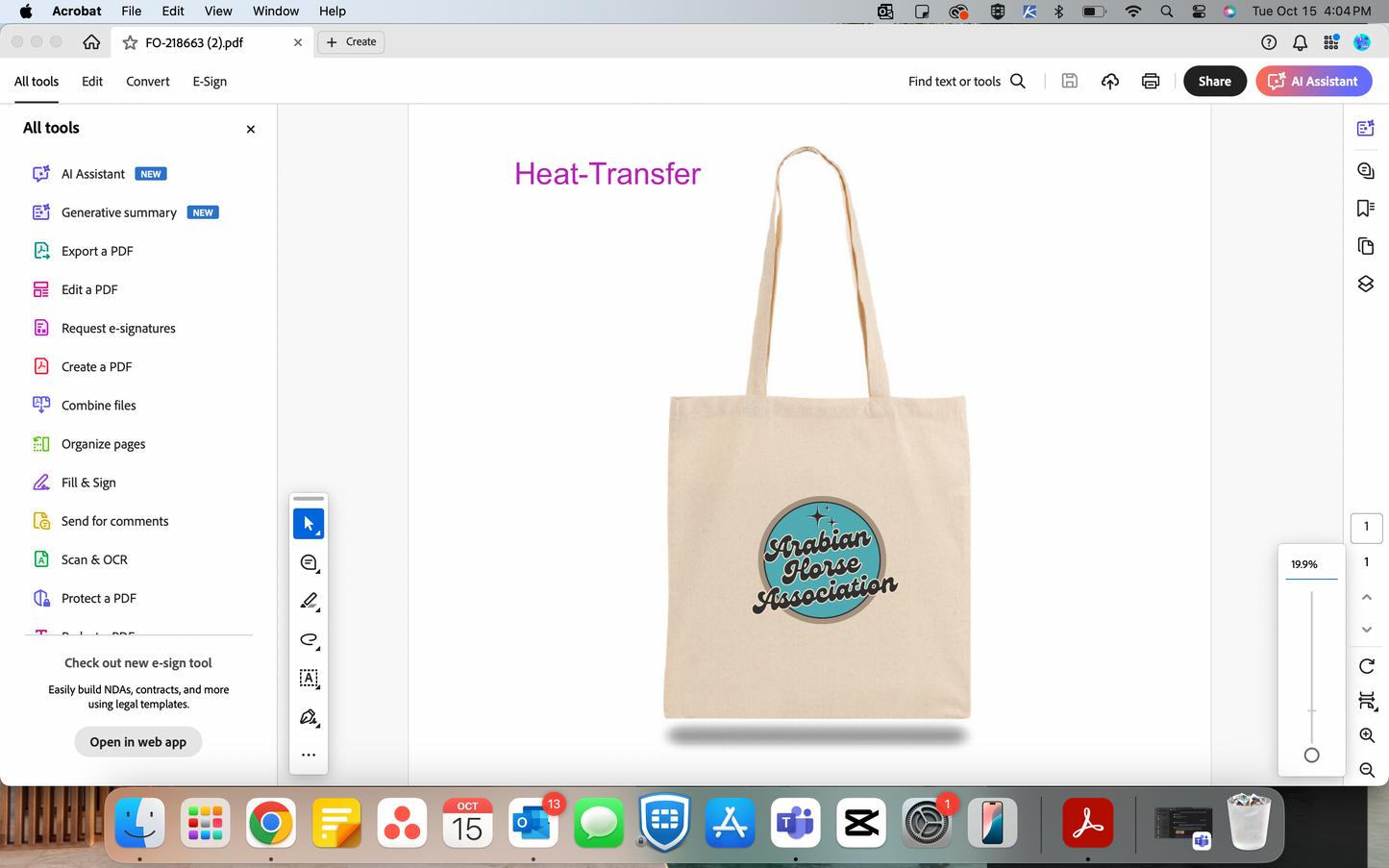Click the current page number box
The height and width of the screenshot is (868, 1389).
coord(1367,527)
